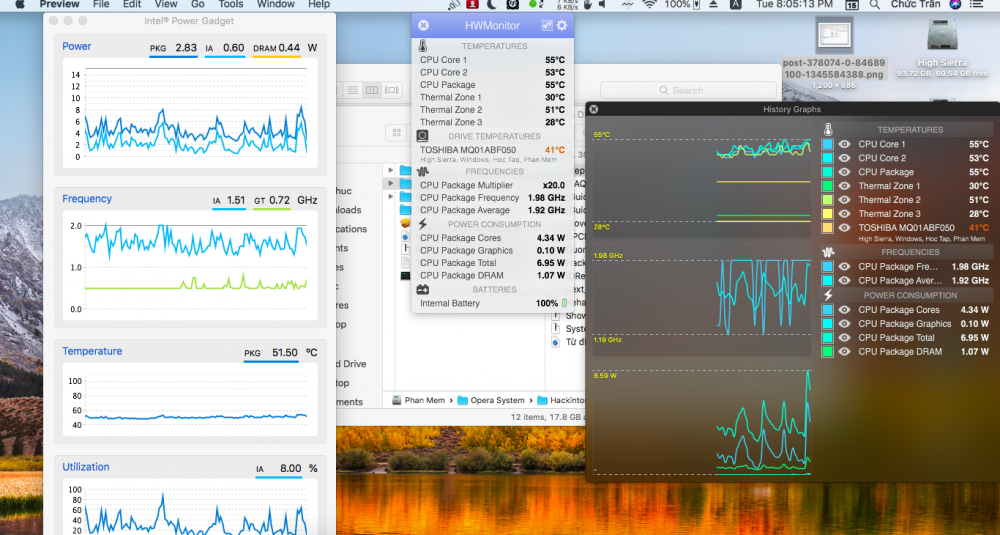Toggle visibility eye for Thermal Zone 2
Screen dimensions: 1000x535
pos(844,200)
